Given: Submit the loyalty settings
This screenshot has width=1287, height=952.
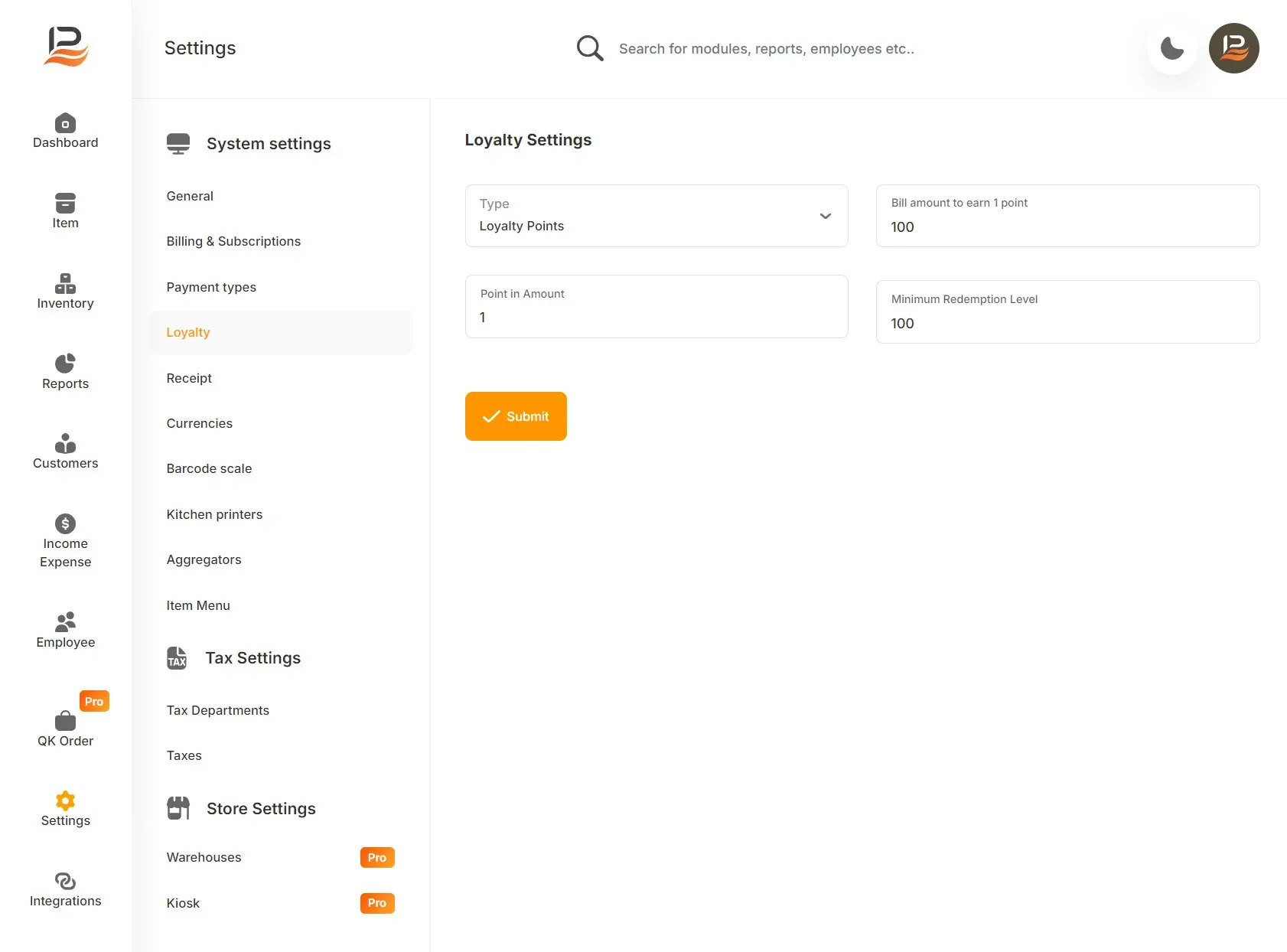Looking at the screenshot, I should pyautogui.click(x=516, y=416).
